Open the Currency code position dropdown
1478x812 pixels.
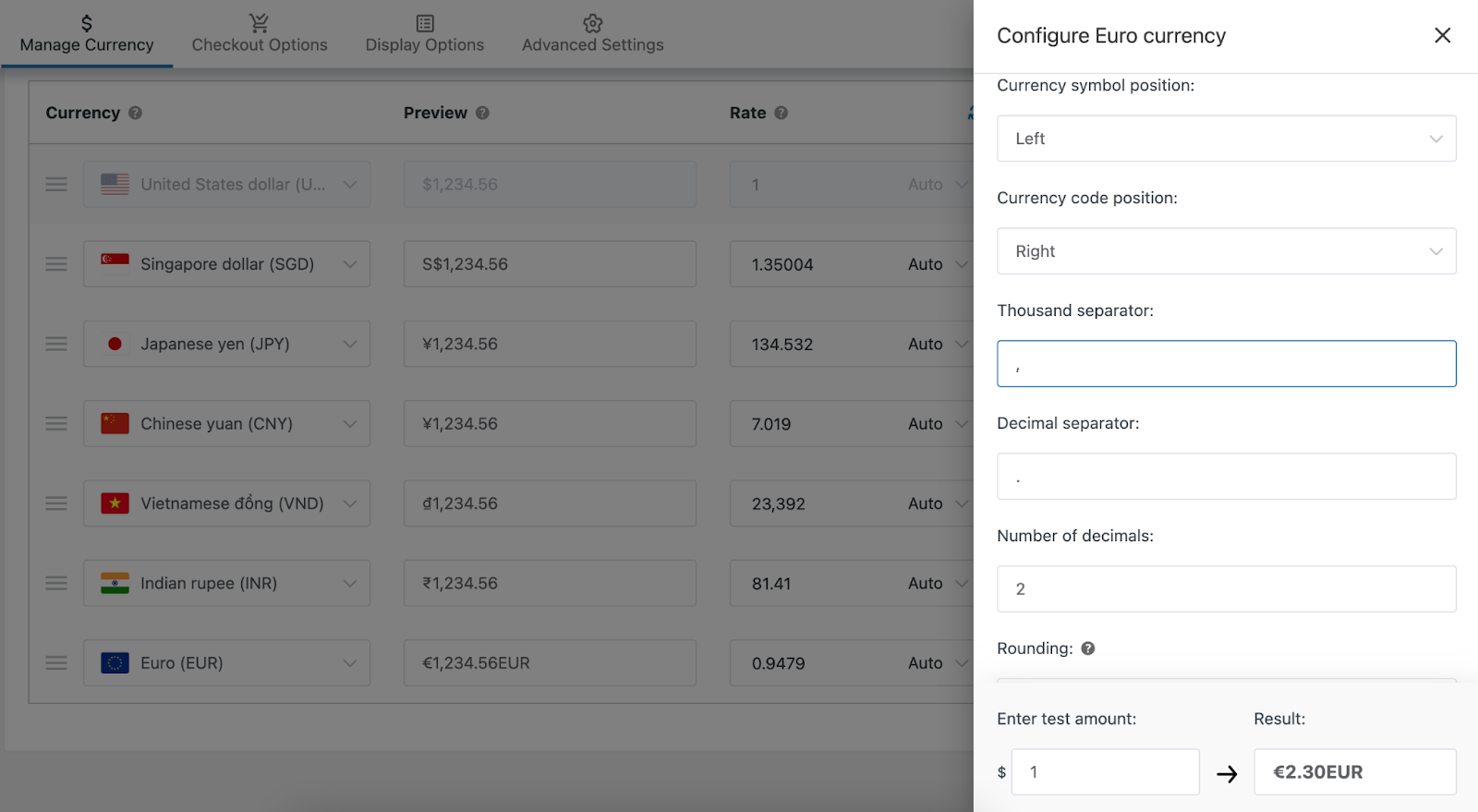point(1226,251)
